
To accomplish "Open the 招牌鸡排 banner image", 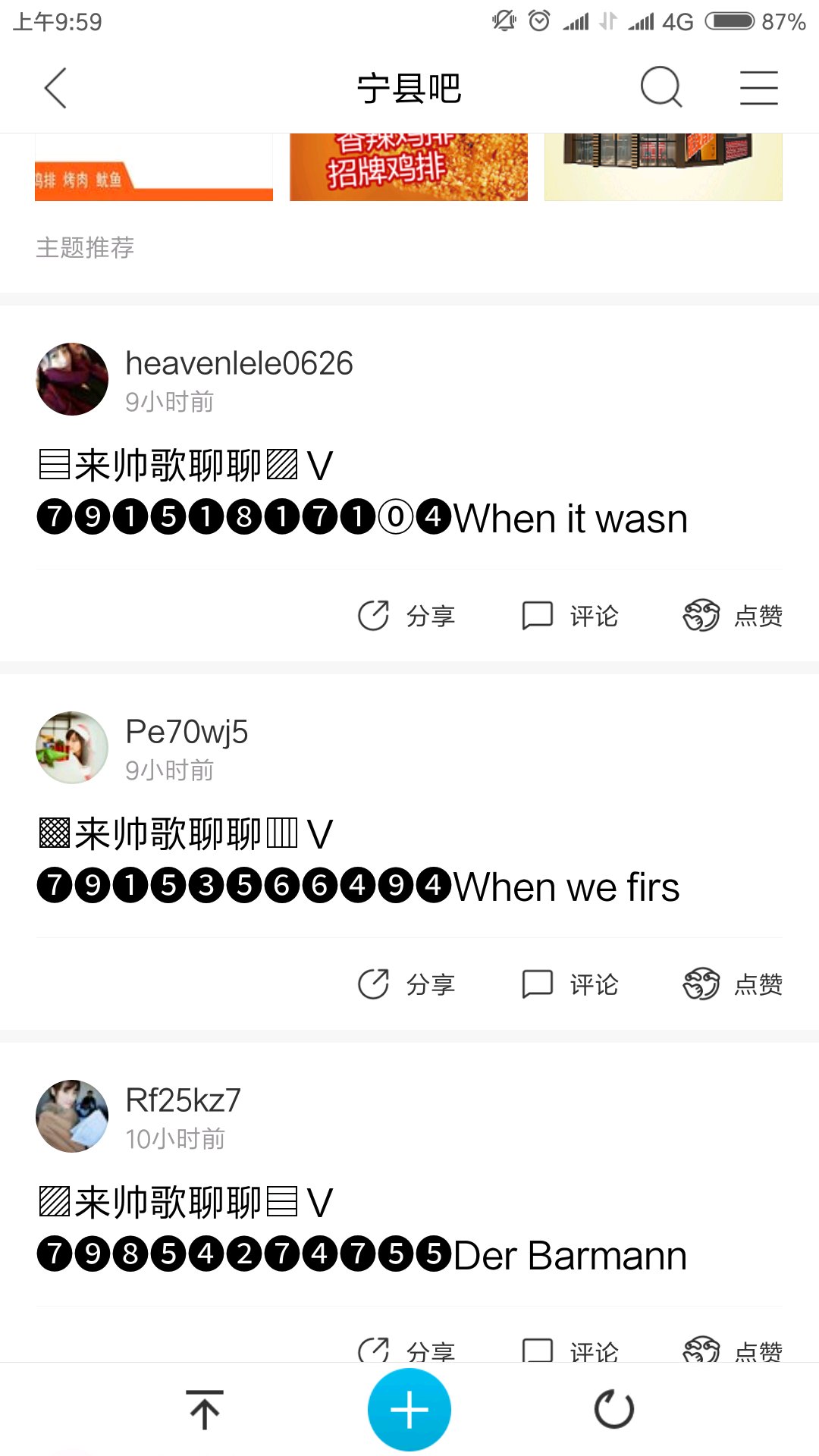I will click(409, 167).
